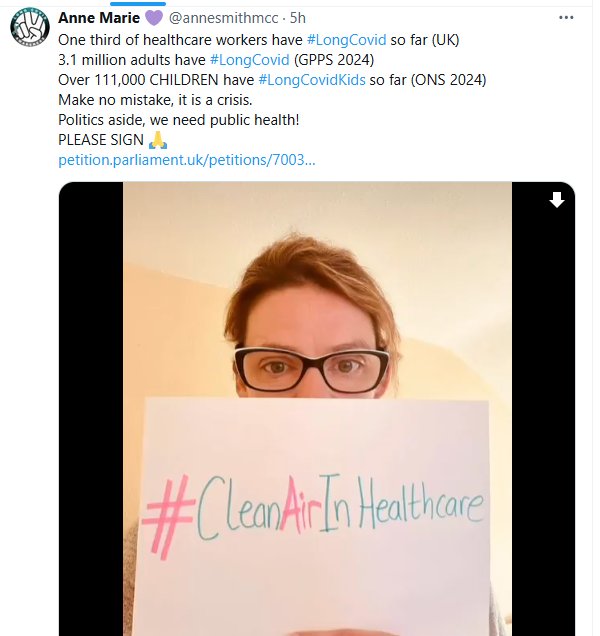Viewport: 600px width, 636px height.
Task: Click the left black bar of the video
Action: 91,409
